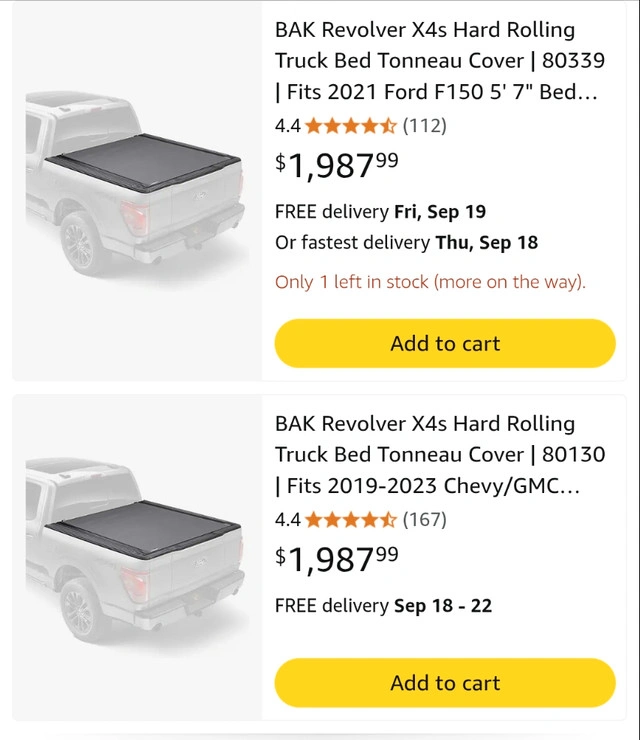The image size is (640, 740).
Task: Click the FREE delivery Fri, Sep 19 text
Action: pyautogui.click(x=380, y=212)
